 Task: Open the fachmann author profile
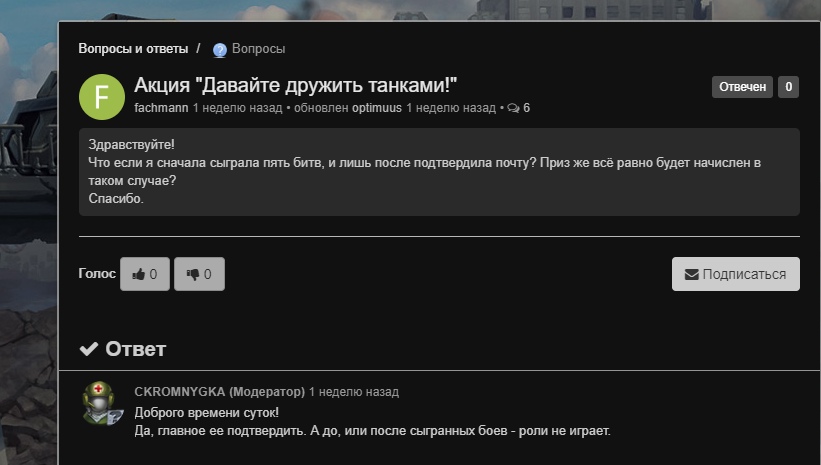pos(161,108)
